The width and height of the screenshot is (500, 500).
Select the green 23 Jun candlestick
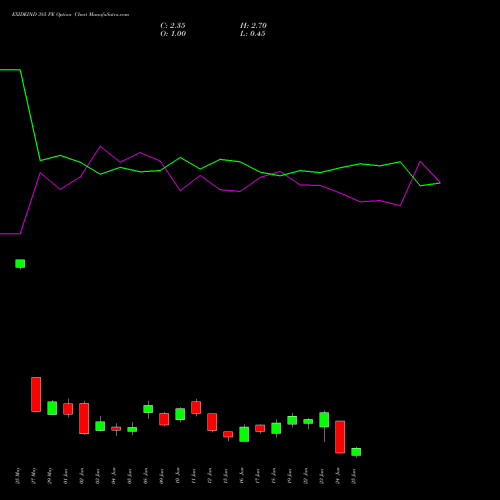pos(324,420)
